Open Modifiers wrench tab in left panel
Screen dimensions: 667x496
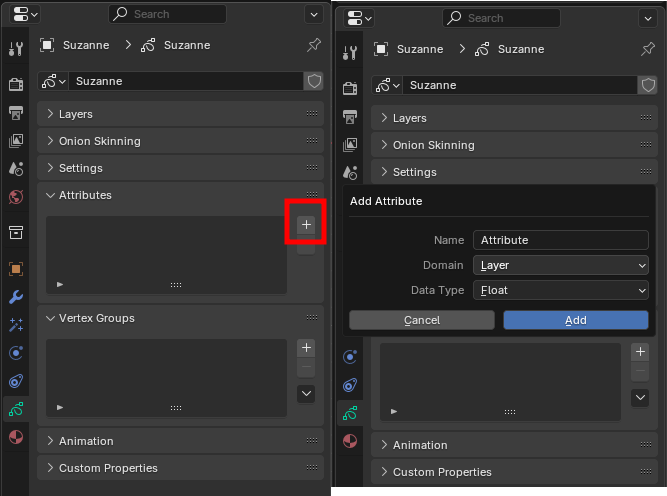pos(16,297)
